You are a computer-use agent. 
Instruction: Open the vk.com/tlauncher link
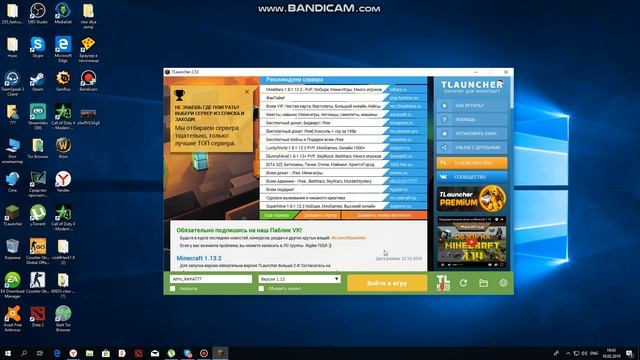(x=348, y=238)
